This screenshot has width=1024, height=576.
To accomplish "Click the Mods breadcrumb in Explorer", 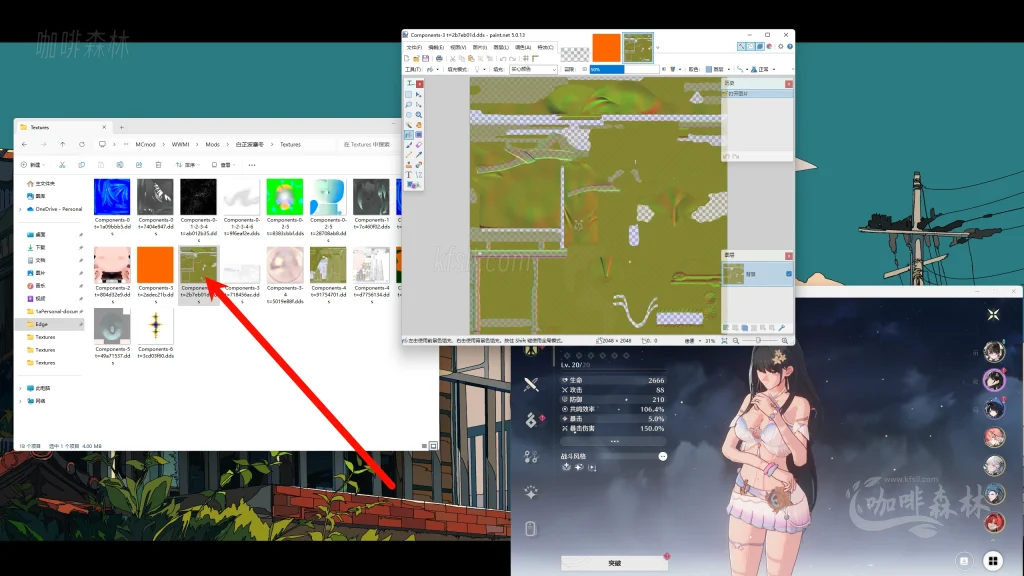I will pyautogui.click(x=212, y=144).
